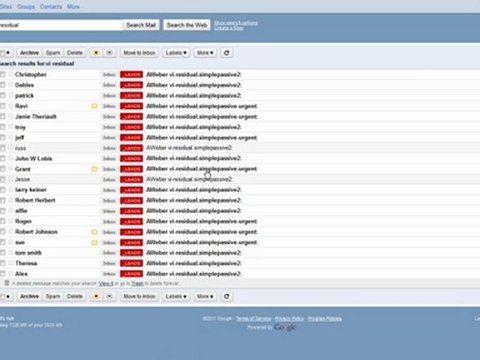The width and height of the screenshot is (480, 360).
Task: Tick the checkbox for Ravi's message
Action: click(2, 106)
